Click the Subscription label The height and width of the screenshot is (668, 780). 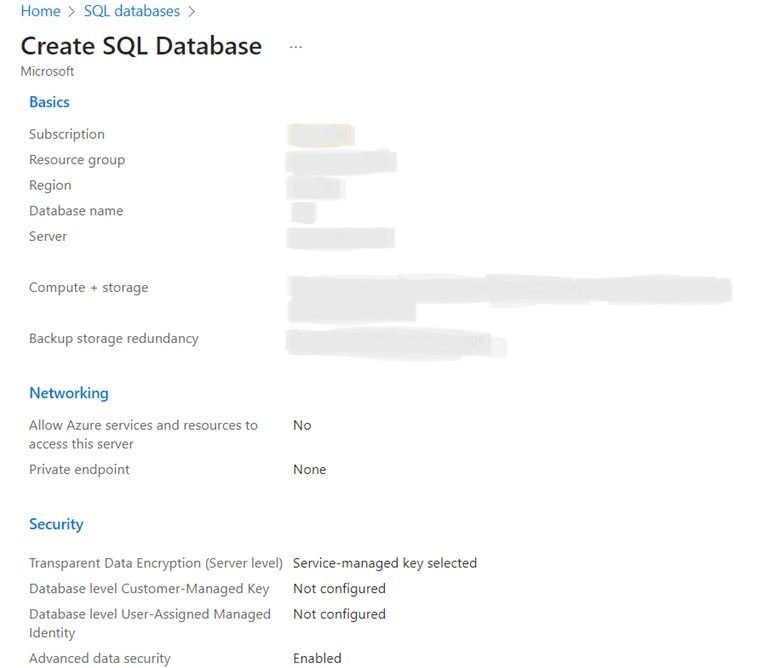[66, 134]
